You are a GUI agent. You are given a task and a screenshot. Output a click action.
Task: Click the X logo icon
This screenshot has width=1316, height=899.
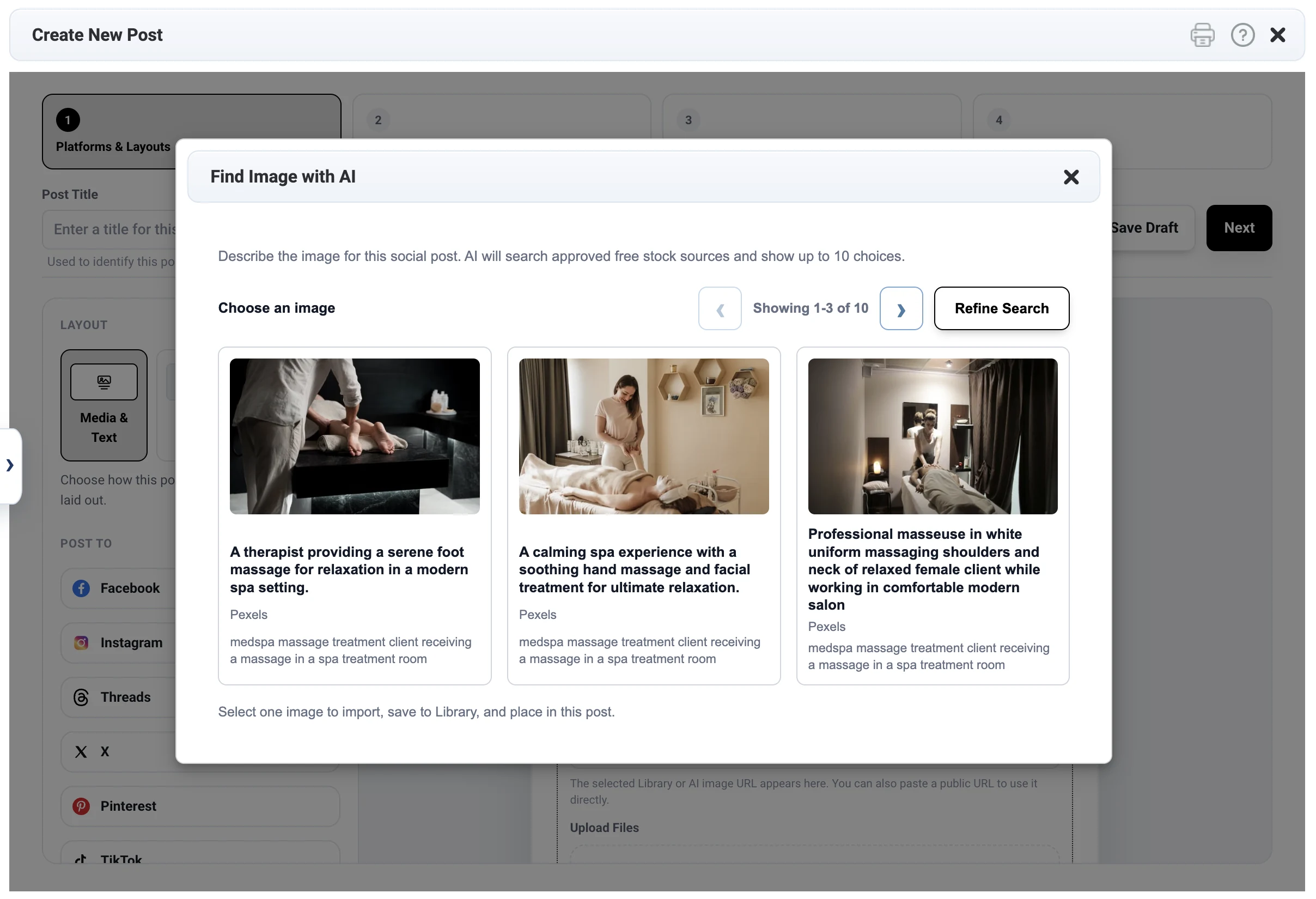[81, 752]
